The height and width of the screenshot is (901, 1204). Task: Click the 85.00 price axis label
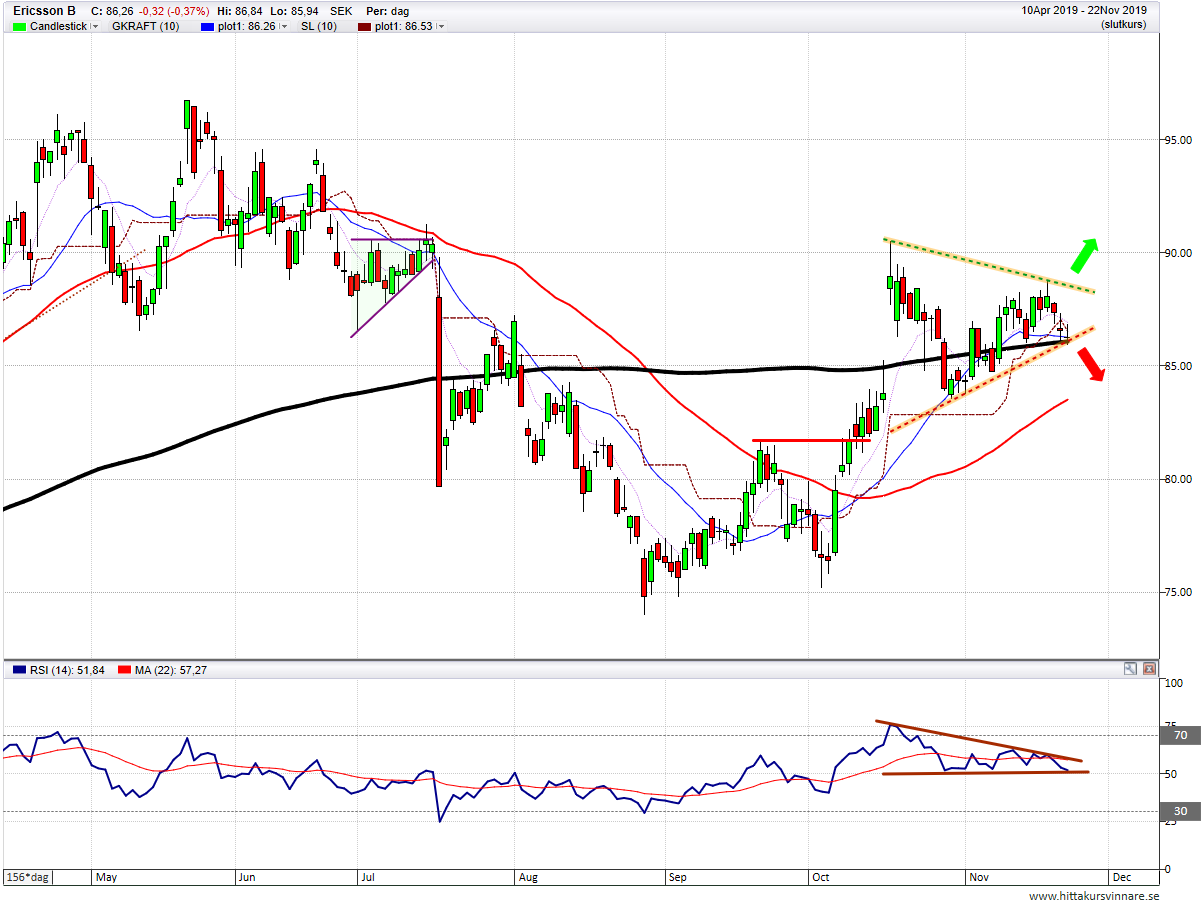click(1177, 366)
